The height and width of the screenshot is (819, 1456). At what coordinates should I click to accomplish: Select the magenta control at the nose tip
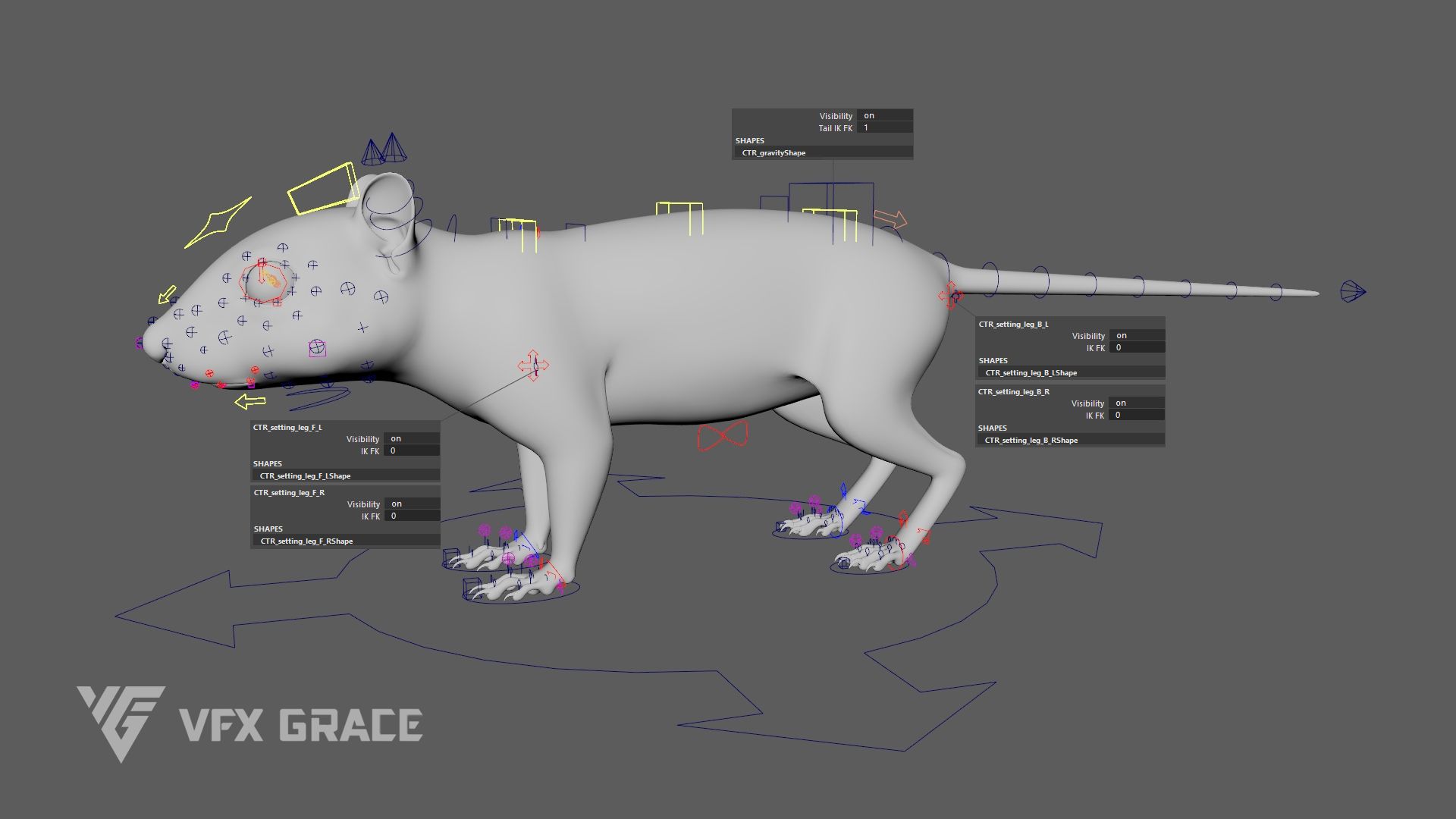(x=140, y=344)
